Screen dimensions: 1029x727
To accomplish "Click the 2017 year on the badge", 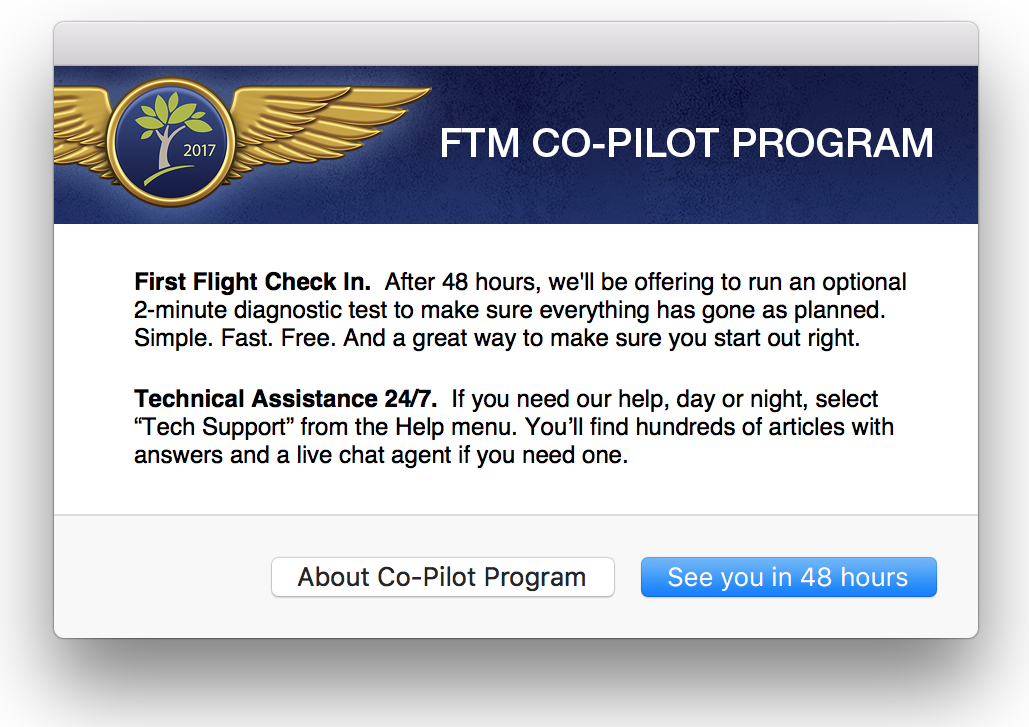I will (x=199, y=150).
